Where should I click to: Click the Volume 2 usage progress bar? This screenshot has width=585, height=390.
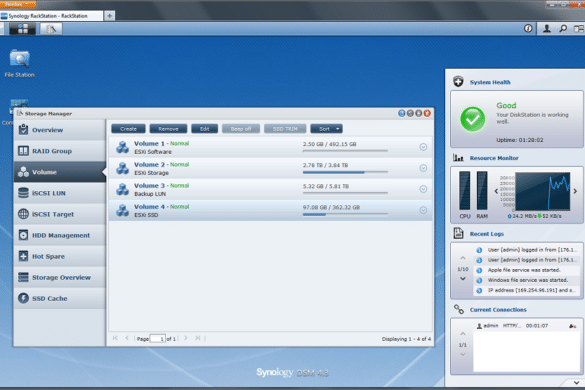pyautogui.click(x=345, y=172)
